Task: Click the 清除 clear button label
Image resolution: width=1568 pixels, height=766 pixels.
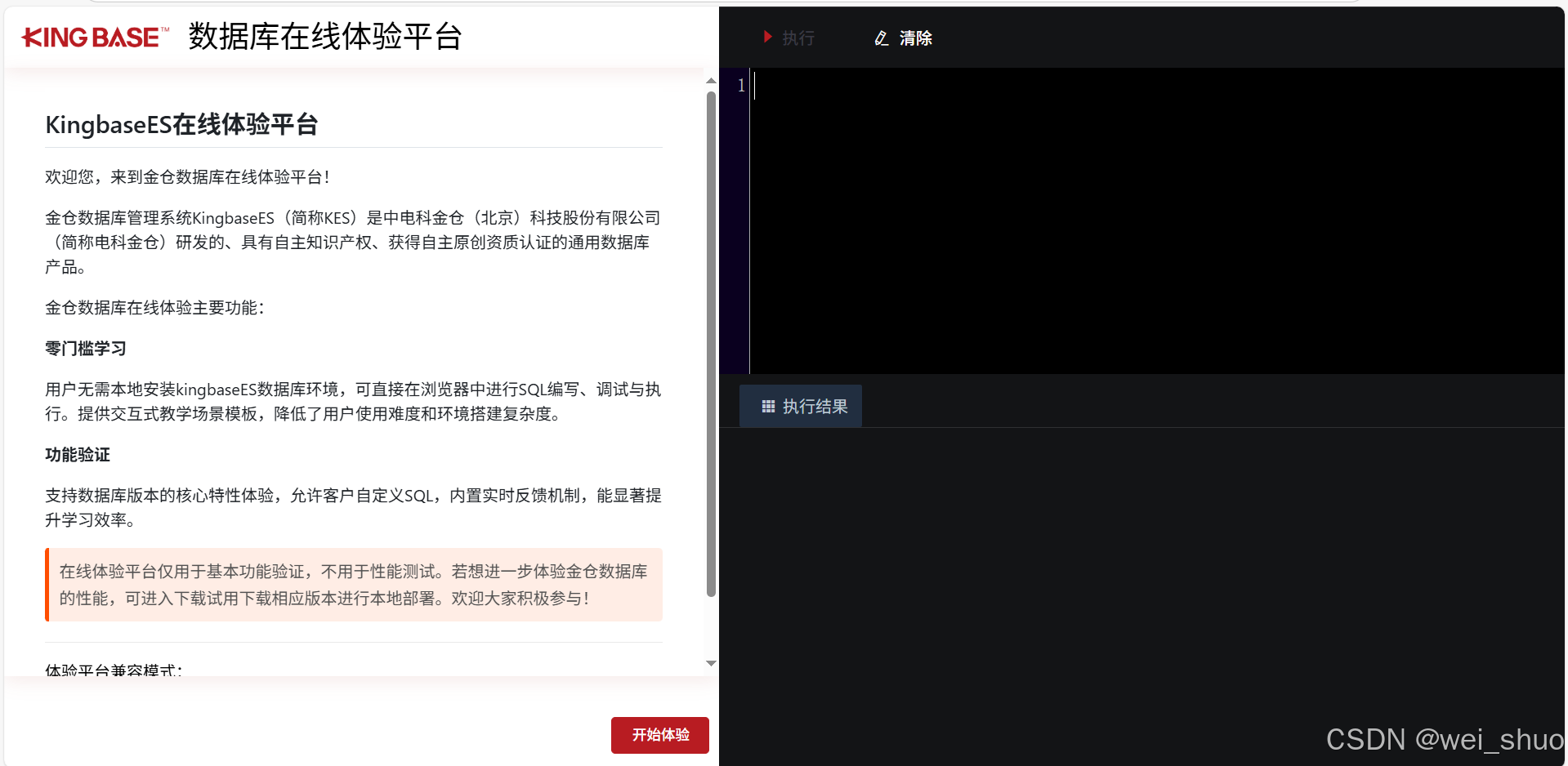Action: 916,38
